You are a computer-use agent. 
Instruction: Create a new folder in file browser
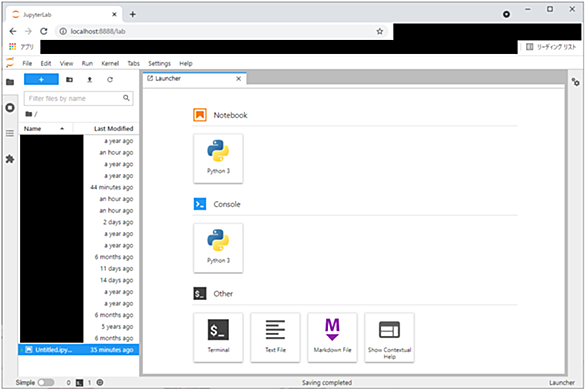pos(70,80)
